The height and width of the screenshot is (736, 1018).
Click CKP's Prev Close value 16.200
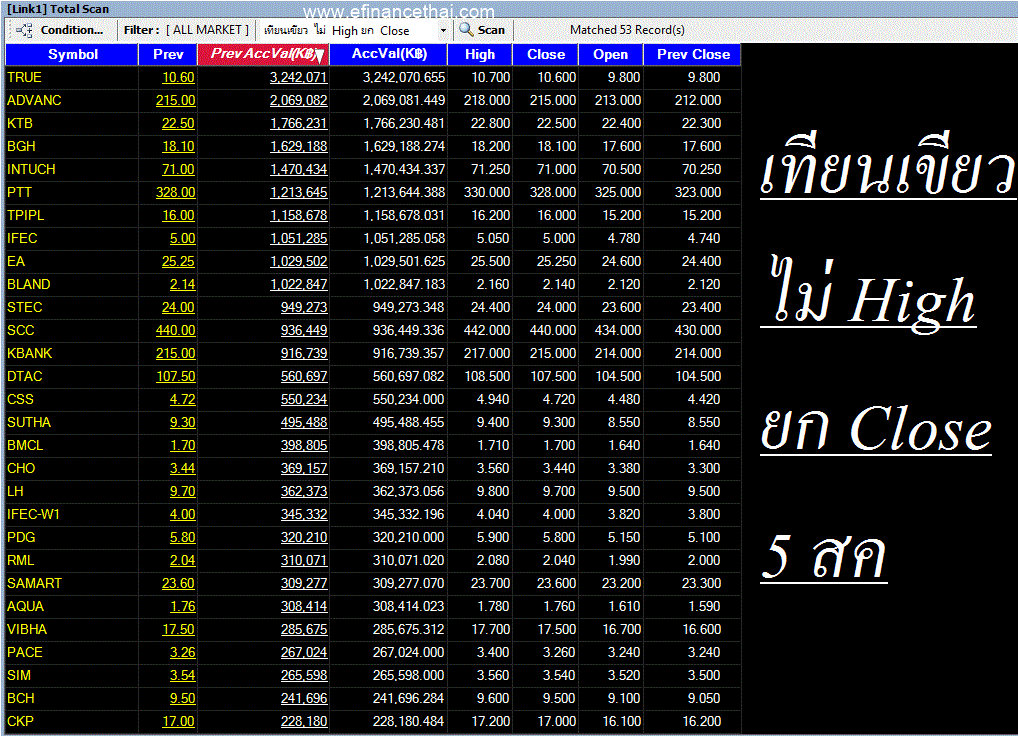click(701, 722)
